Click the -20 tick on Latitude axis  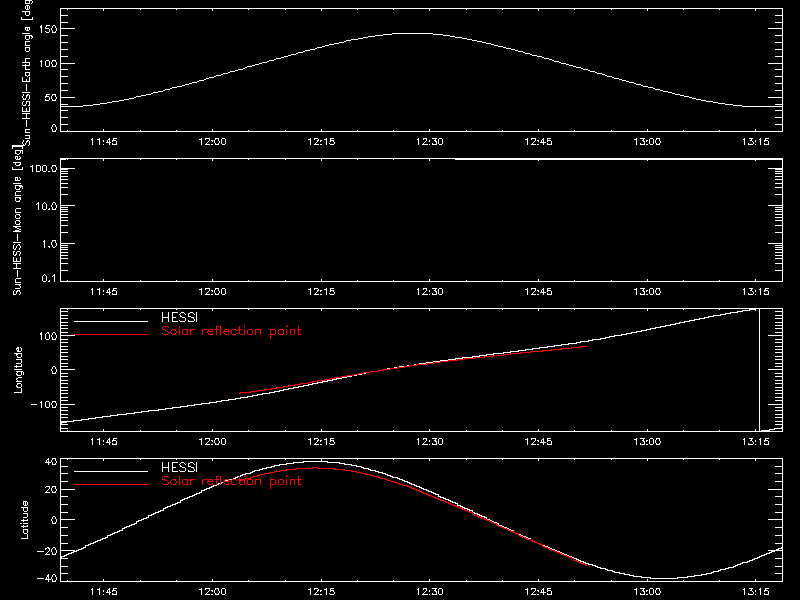47,551
